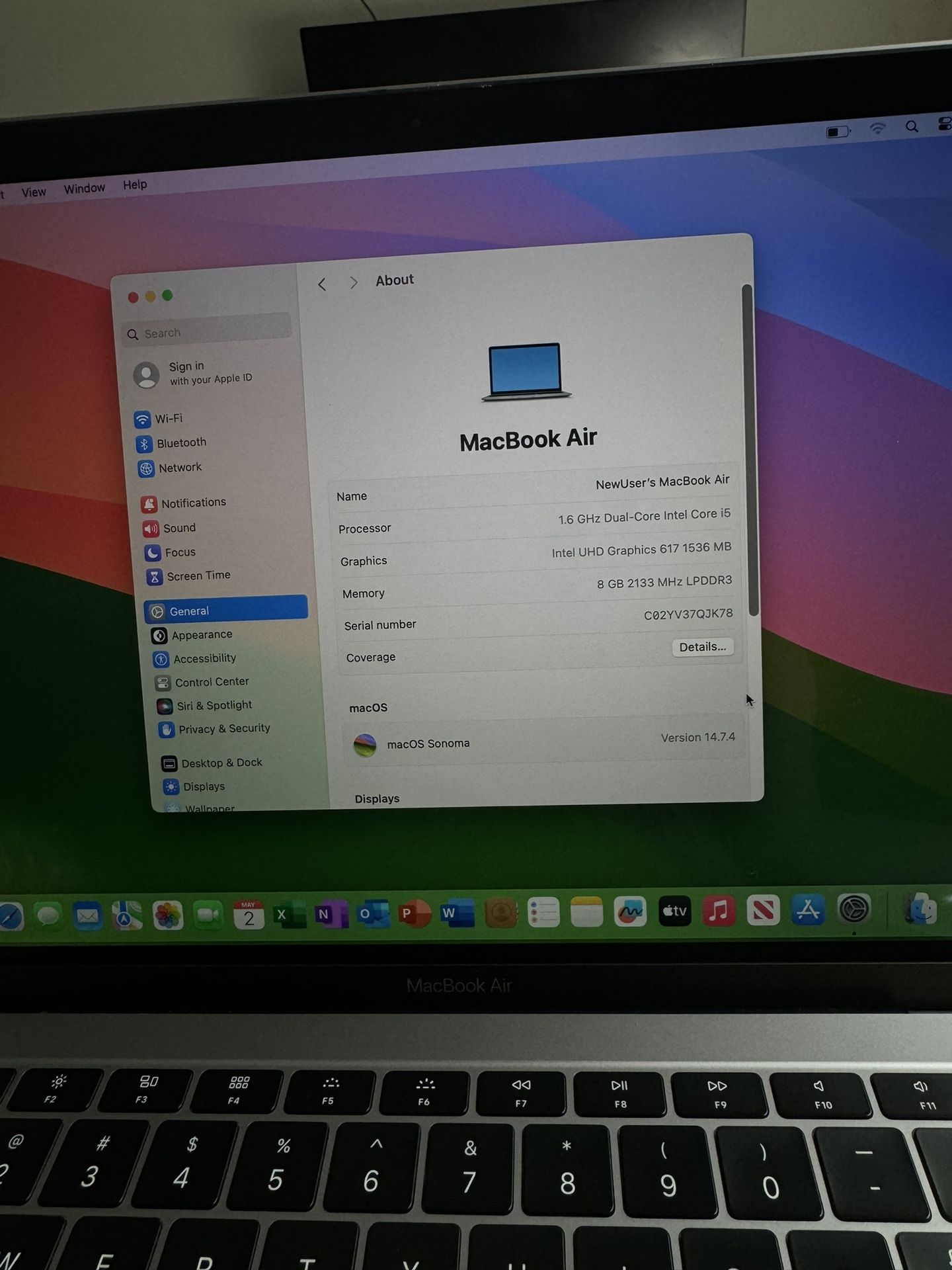Screen dimensions: 952x1270
Task: Launch Apple TV from the Dock
Action: (x=674, y=911)
